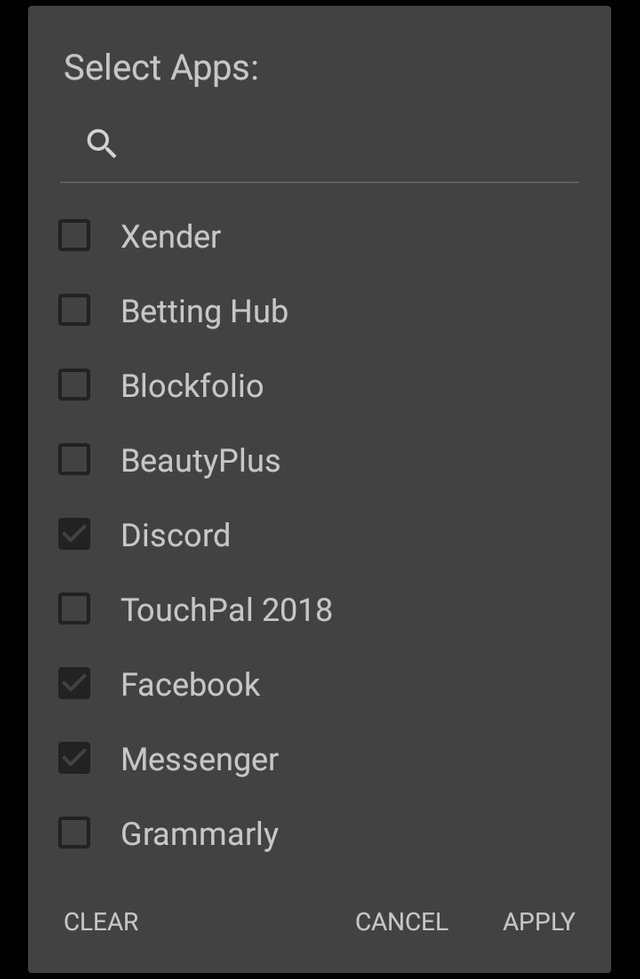
Task: Tap the Grammarly app name
Action: tap(199, 834)
